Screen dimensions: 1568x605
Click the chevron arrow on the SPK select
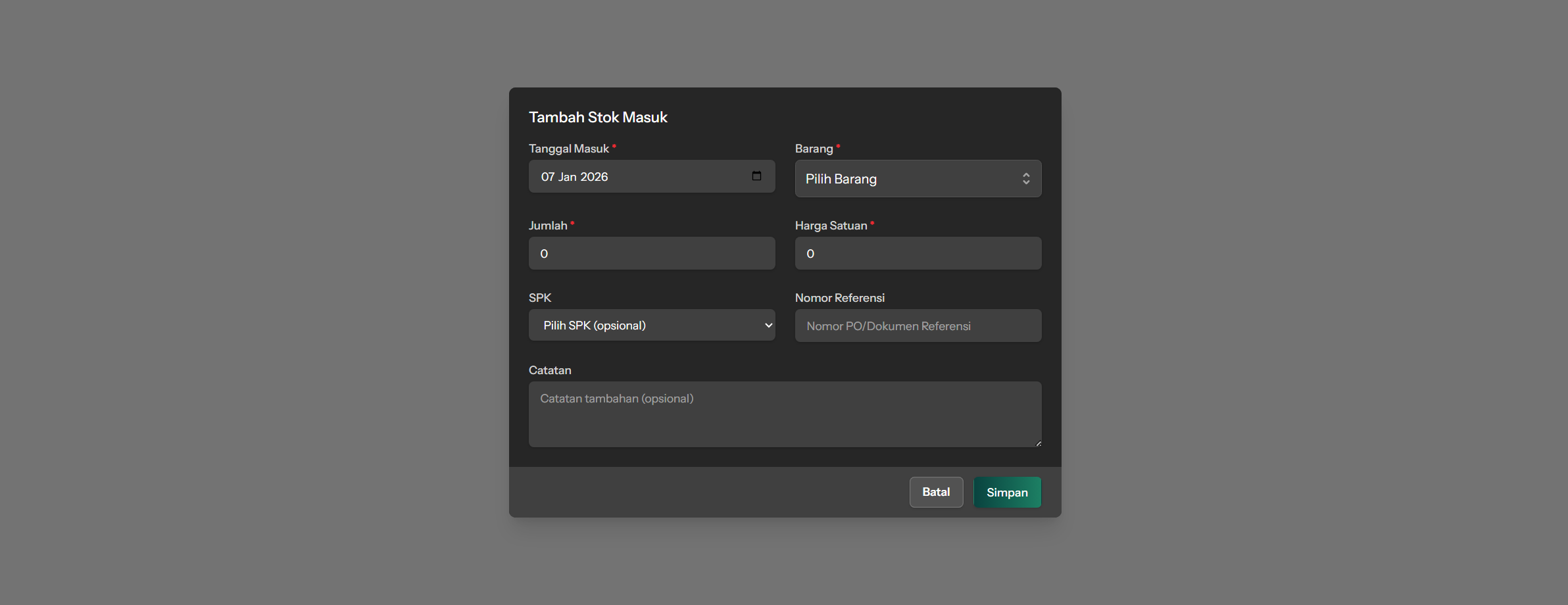768,326
